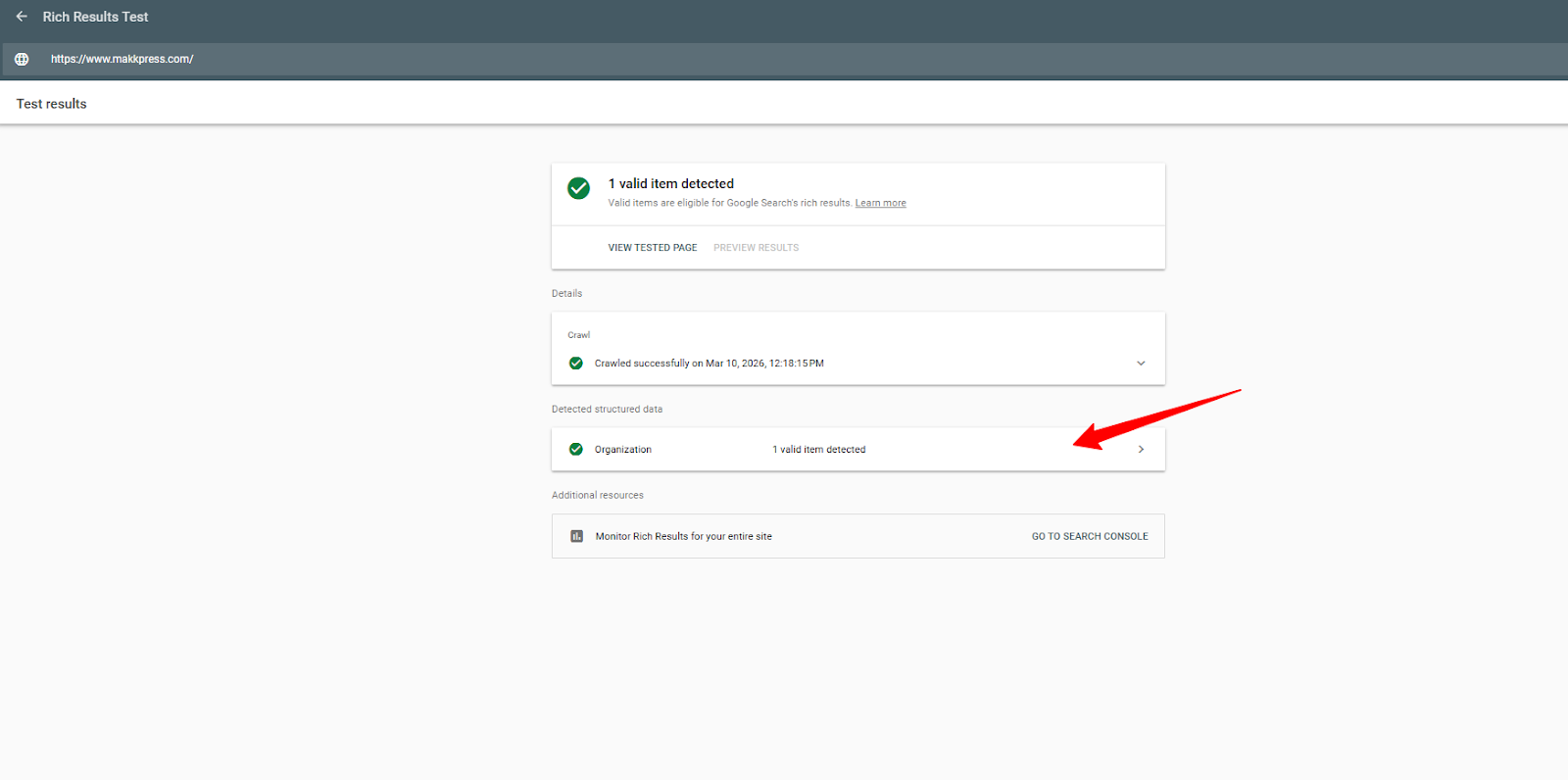
Task: Click the globe icon next to the URL
Action: click(x=22, y=59)
